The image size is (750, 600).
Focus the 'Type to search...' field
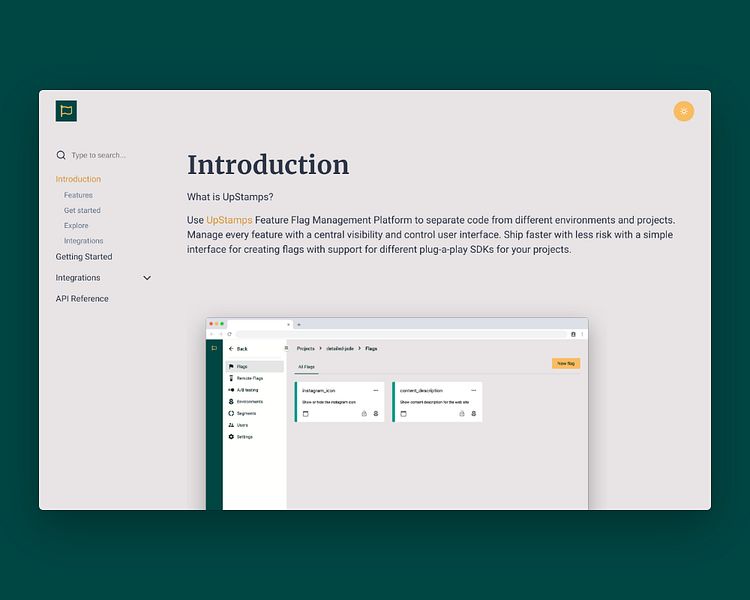(x=99, y=155)
